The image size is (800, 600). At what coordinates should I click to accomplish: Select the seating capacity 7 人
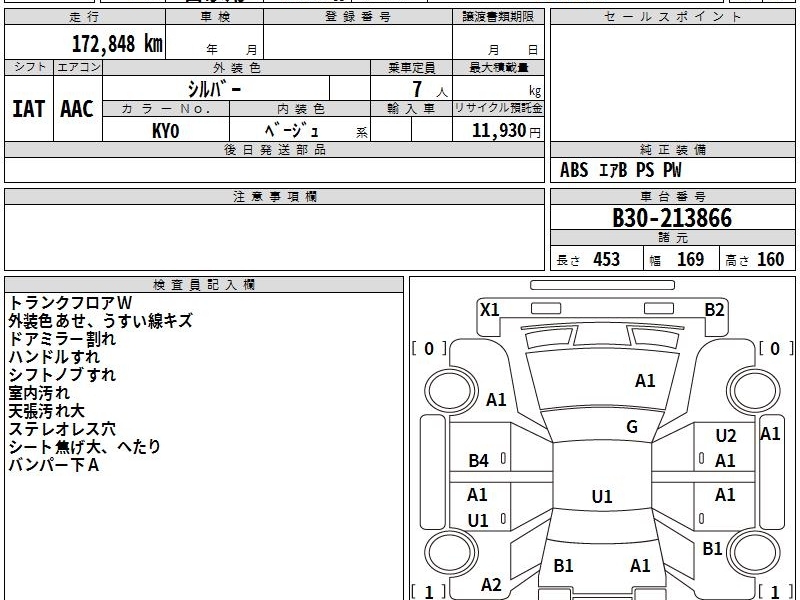429,90
